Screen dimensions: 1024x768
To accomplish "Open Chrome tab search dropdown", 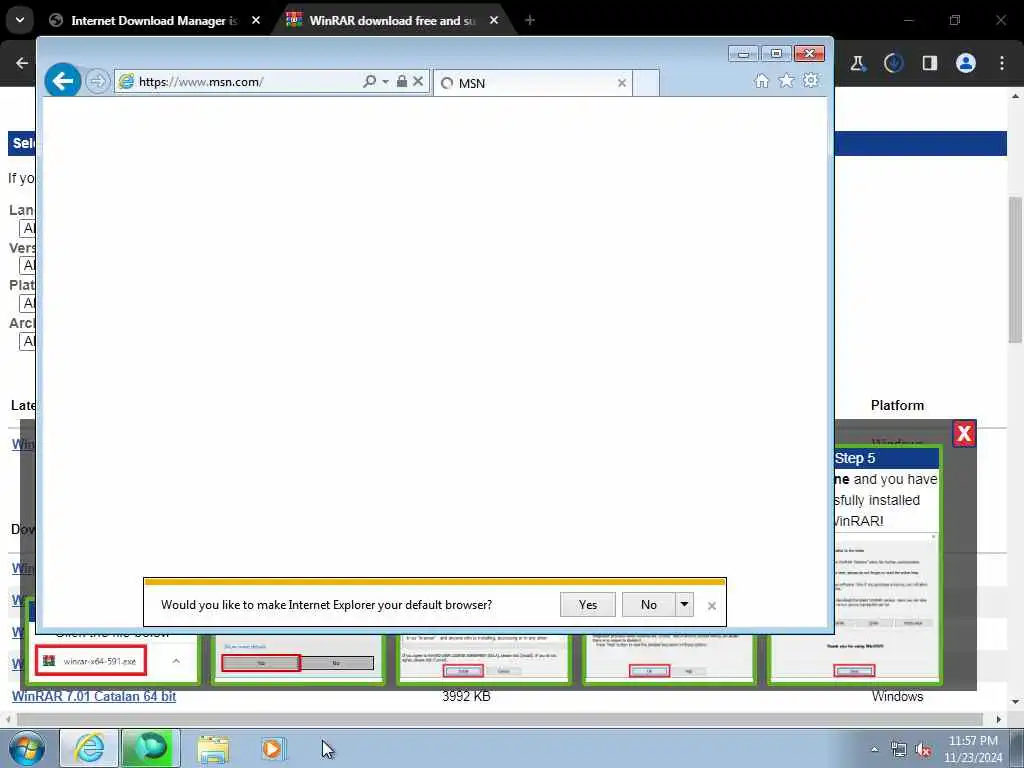I will (20, 20).
